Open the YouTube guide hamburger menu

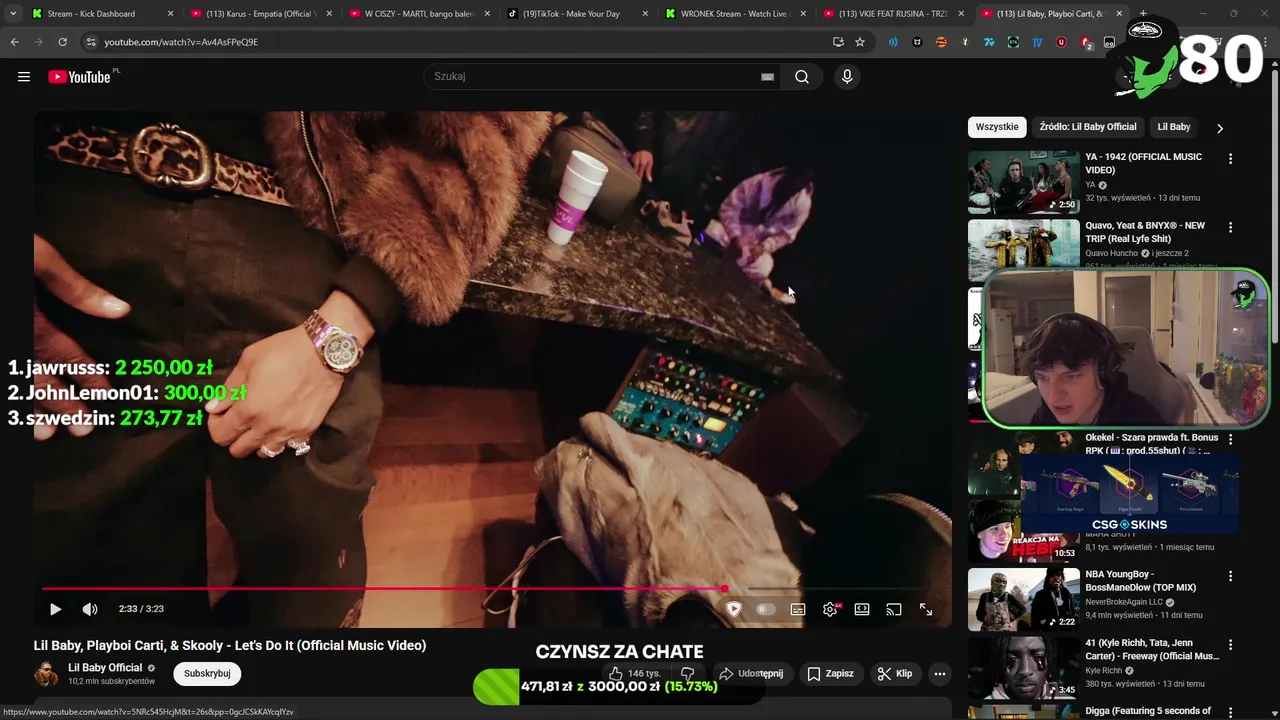pyautogui.click(x=24, y=77)
